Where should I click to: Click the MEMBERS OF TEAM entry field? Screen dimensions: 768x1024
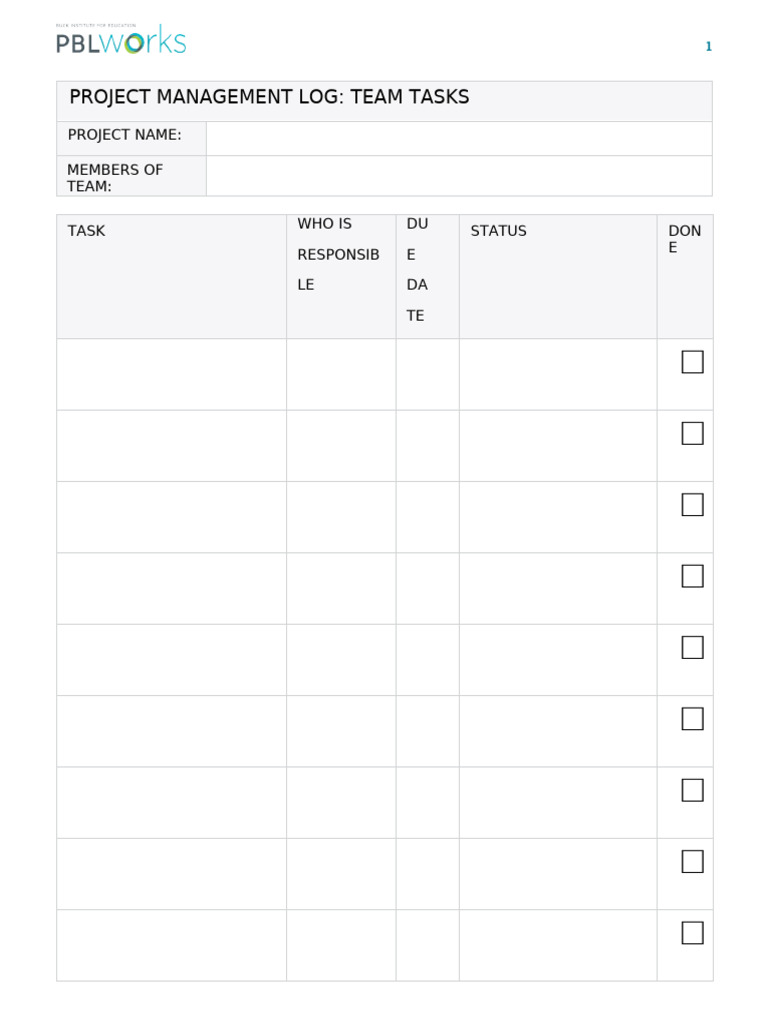[458, 176]
